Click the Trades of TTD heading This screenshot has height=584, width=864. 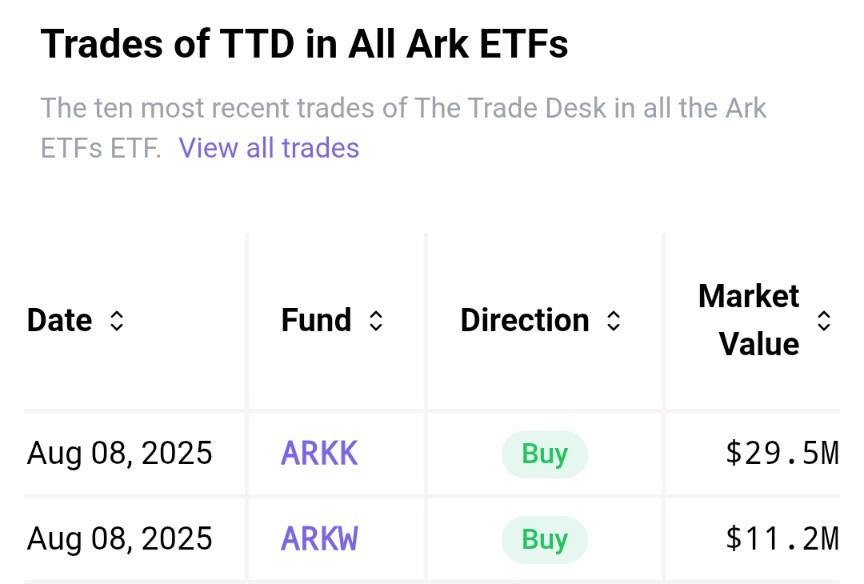(x=304, y=45)
